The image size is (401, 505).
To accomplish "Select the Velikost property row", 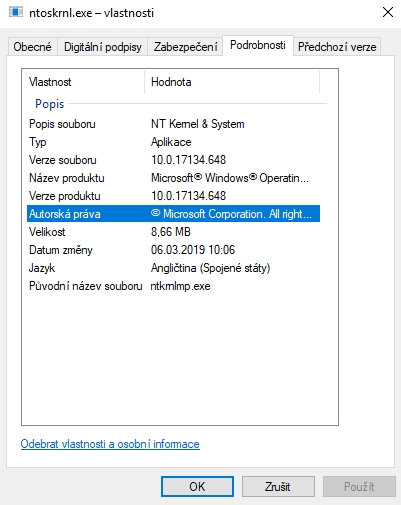I will (173, 232).
